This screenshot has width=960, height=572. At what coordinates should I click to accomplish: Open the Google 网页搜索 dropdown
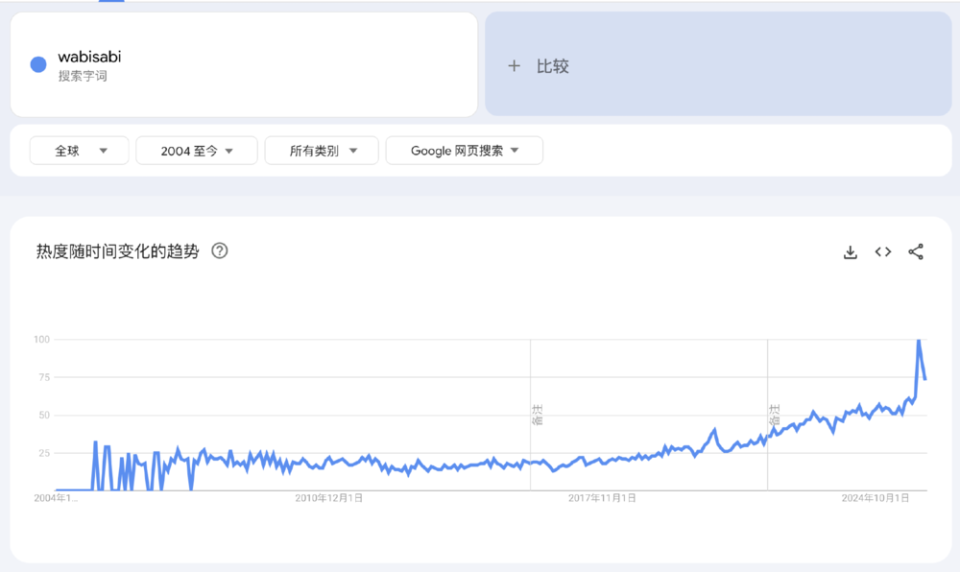tap(464, 151)
